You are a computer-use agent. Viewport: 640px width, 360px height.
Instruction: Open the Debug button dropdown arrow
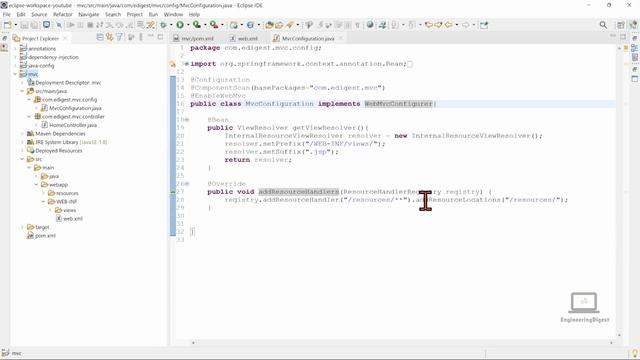point(171,25)
